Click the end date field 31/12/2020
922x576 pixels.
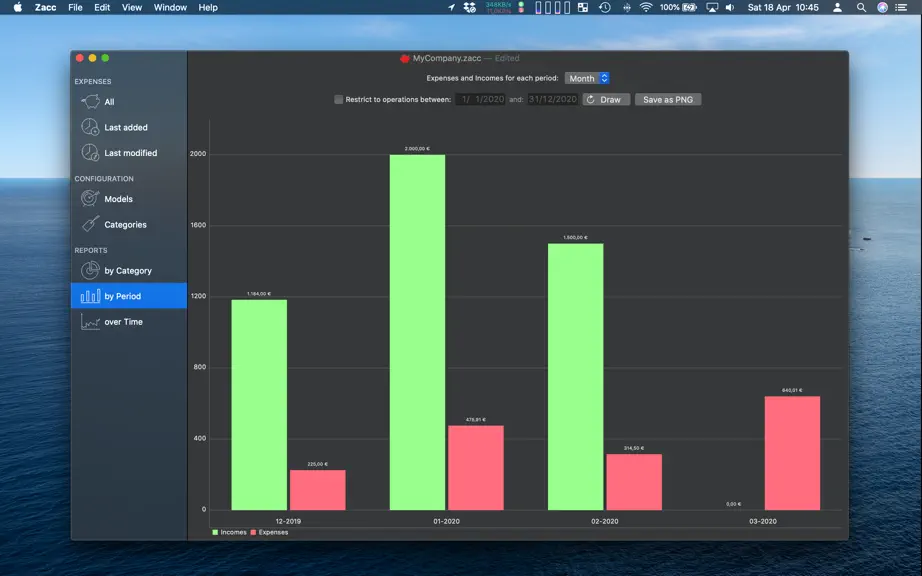click(x=553, y=99)
